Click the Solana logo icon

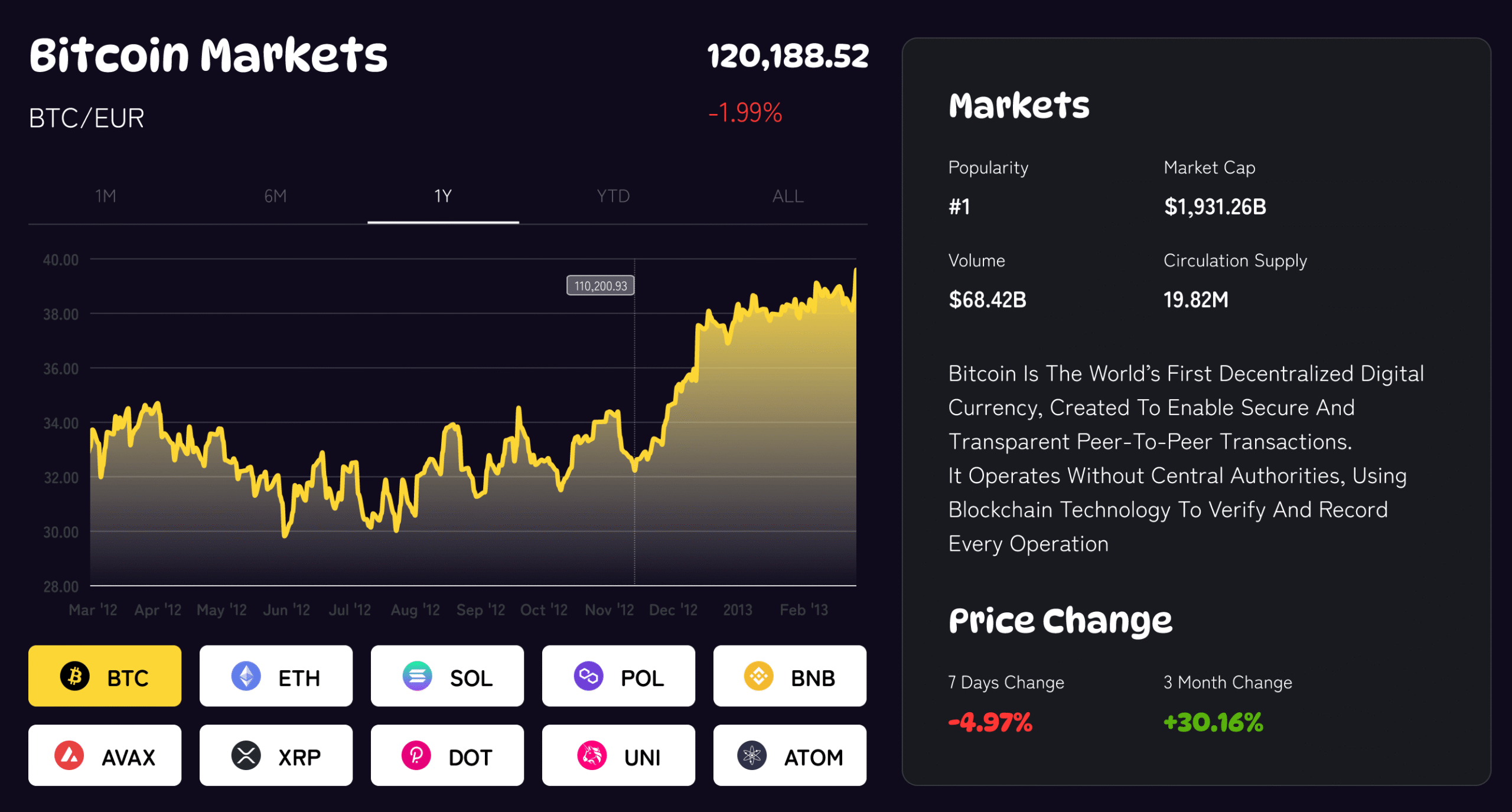point(417,676)
